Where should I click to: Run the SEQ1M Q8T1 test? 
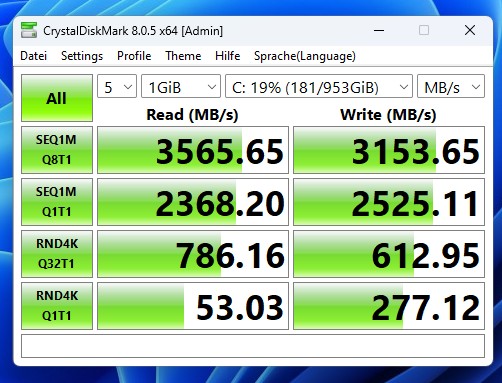pyautogui.click(x=57, y=150)
